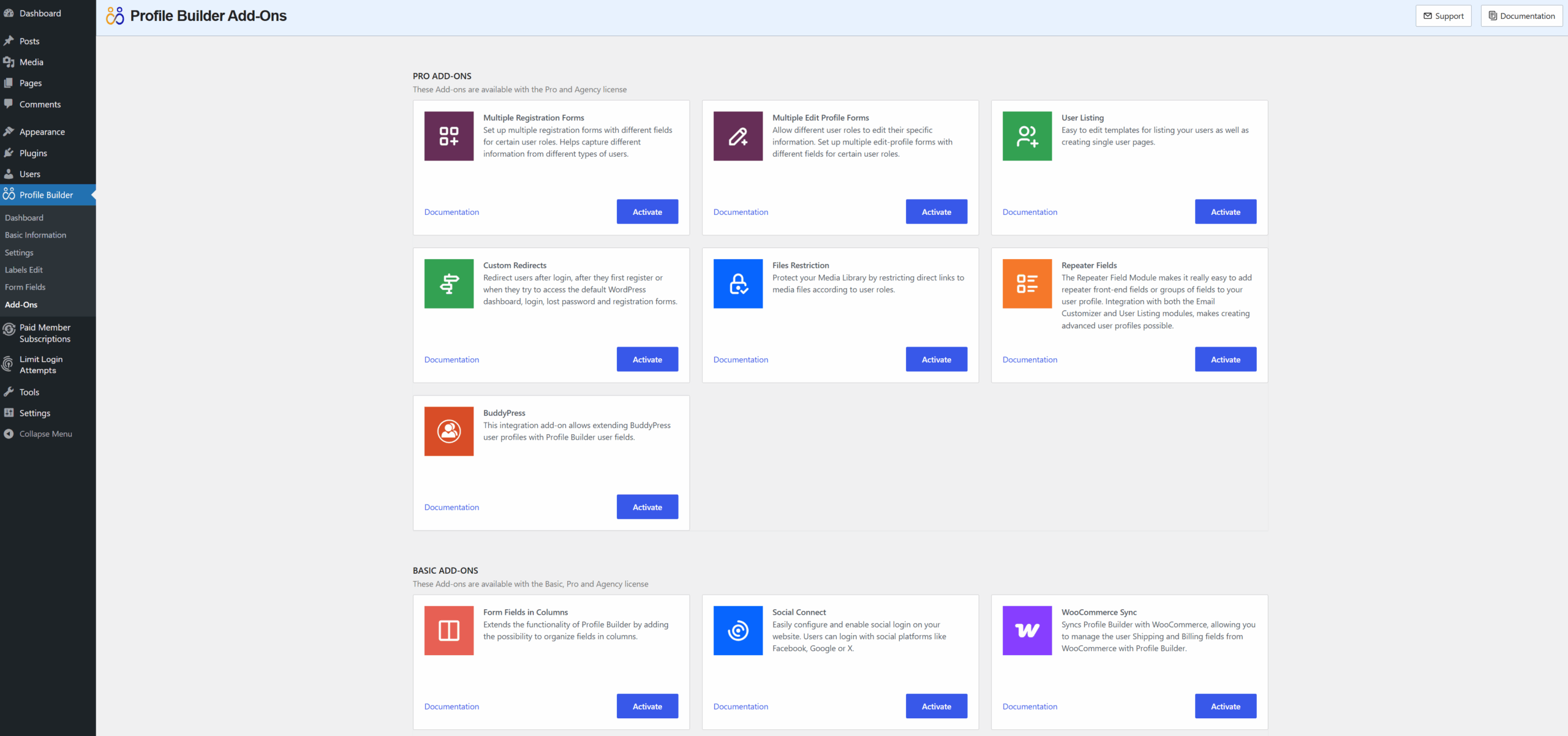This screenshot has width=1568, height=736.
Task: Click the User Listing green icon
Action: (1027, 136)
